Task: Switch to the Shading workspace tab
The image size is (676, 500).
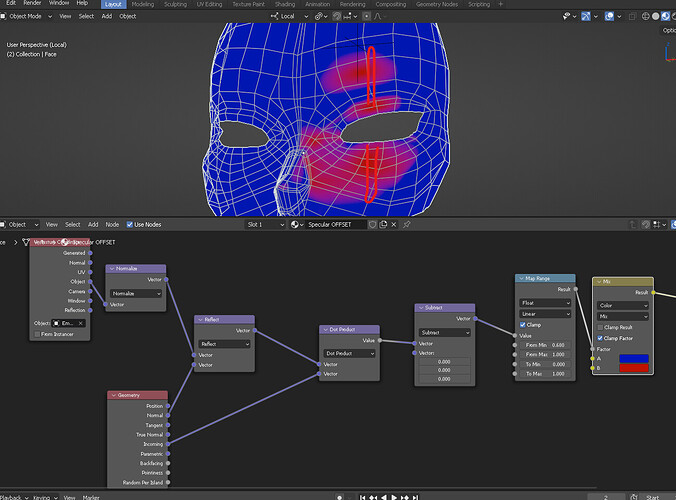Action: [285, 4]
